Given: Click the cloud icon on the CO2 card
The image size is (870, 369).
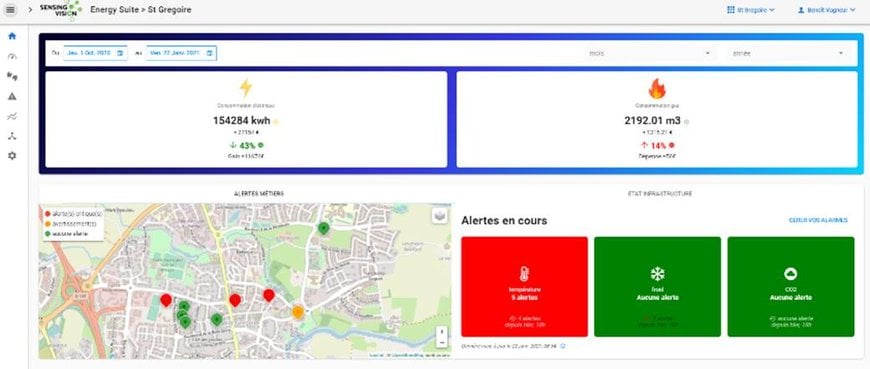Looking at the screenshot, I should [x=791, y=274].
